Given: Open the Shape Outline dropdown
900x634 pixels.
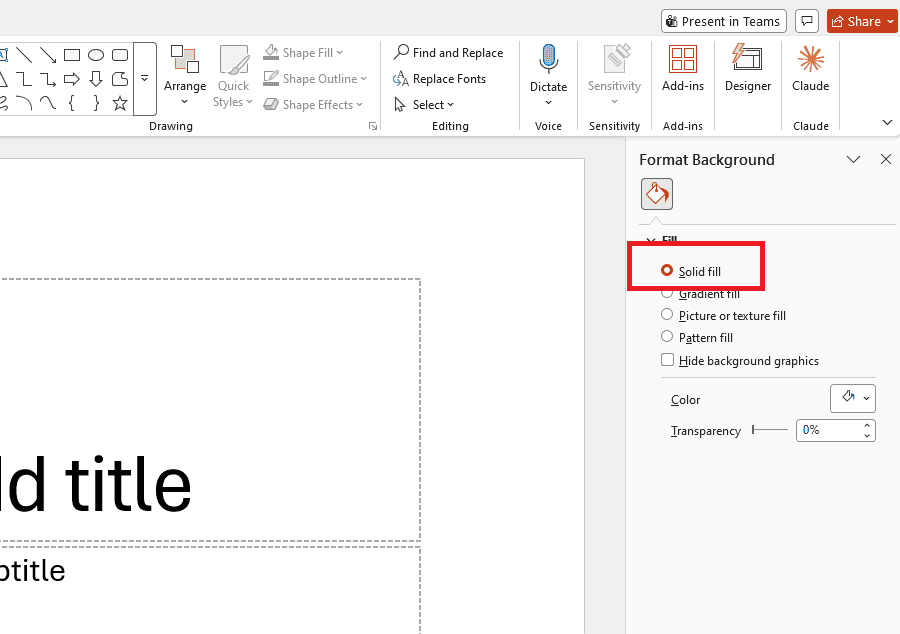Looking at the screenshot, I should 315,79.
